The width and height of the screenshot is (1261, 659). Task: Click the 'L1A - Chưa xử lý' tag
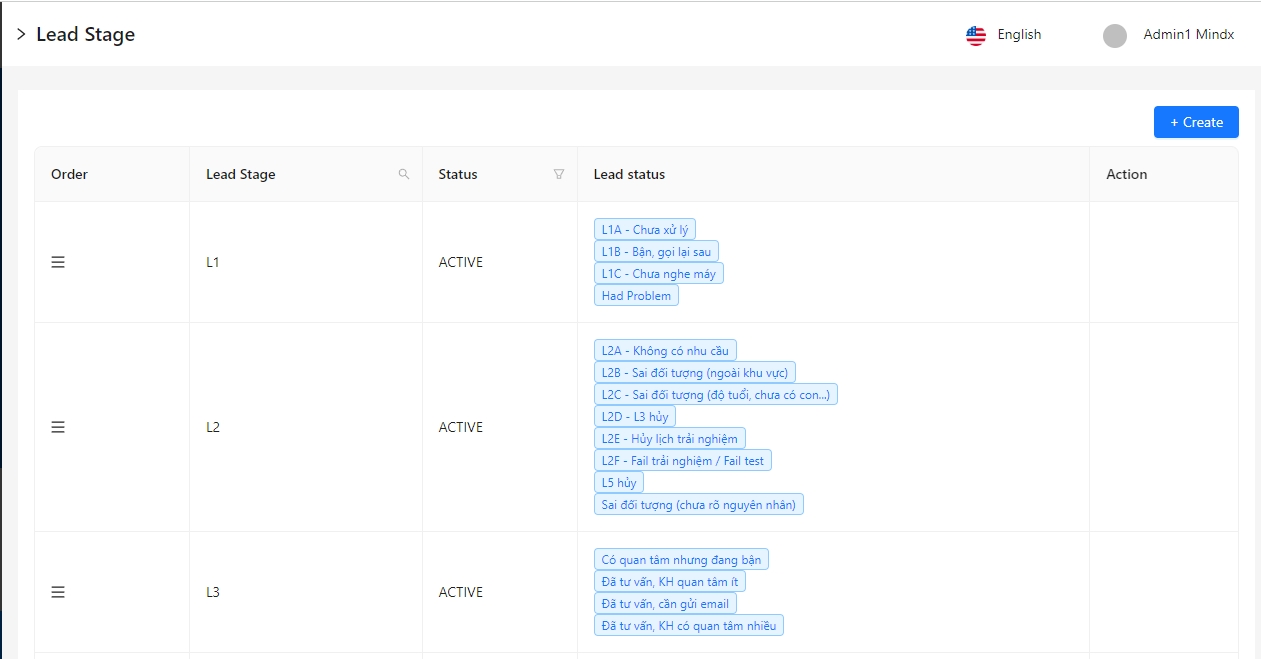[x=644, y=230]
